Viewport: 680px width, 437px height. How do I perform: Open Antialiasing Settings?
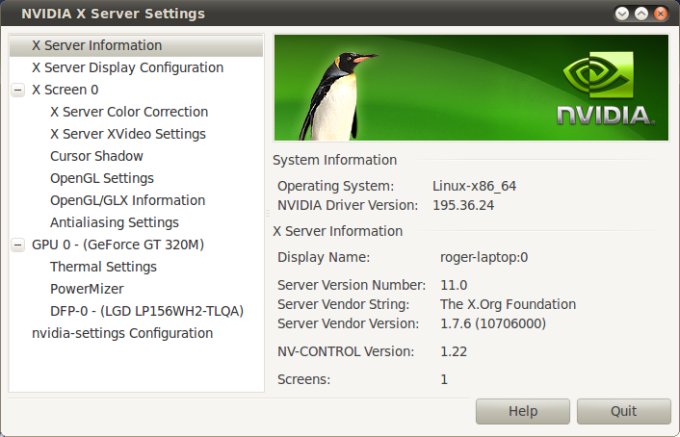[x=114, y=222]
